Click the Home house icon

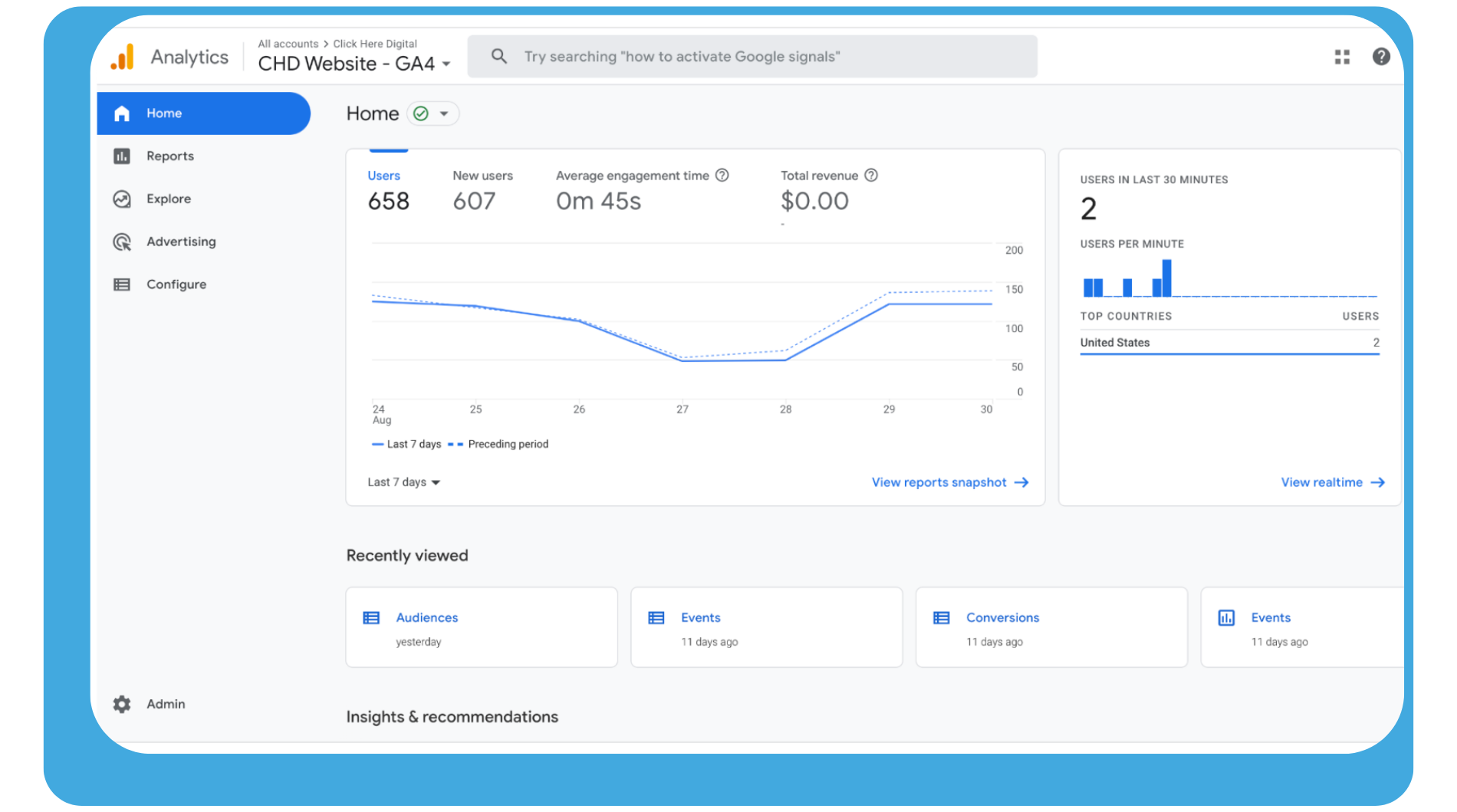[x=122, y=113]
